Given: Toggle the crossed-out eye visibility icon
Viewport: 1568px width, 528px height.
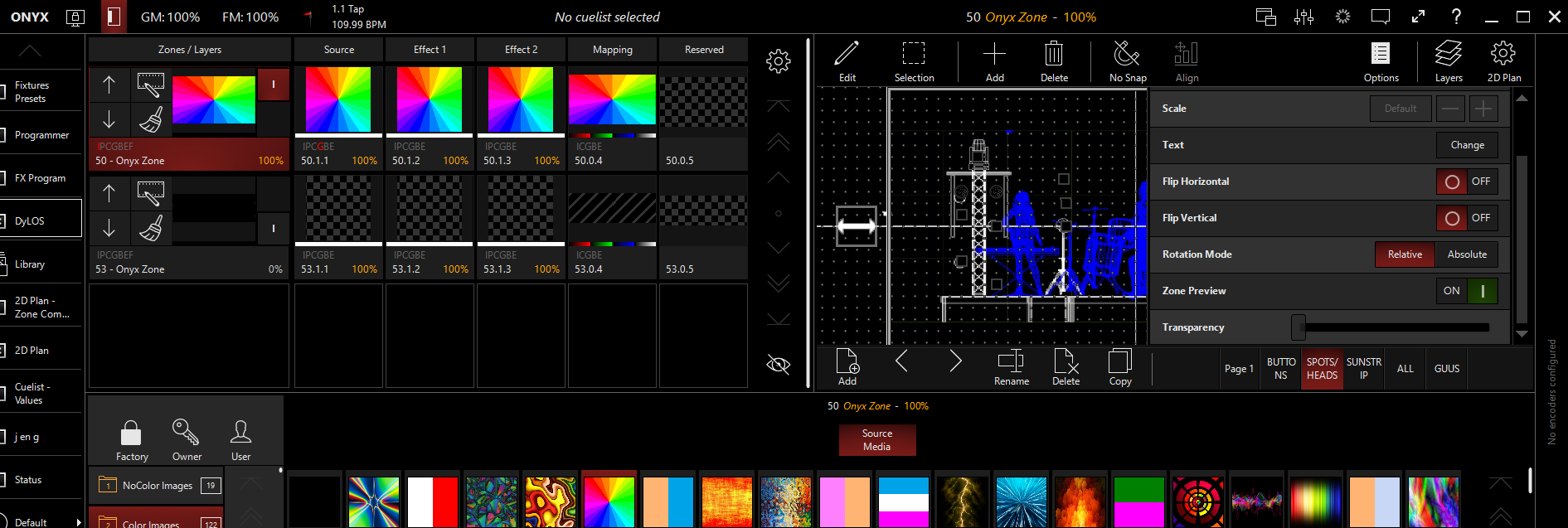Looking at the screenshot, I should [778, 365].
